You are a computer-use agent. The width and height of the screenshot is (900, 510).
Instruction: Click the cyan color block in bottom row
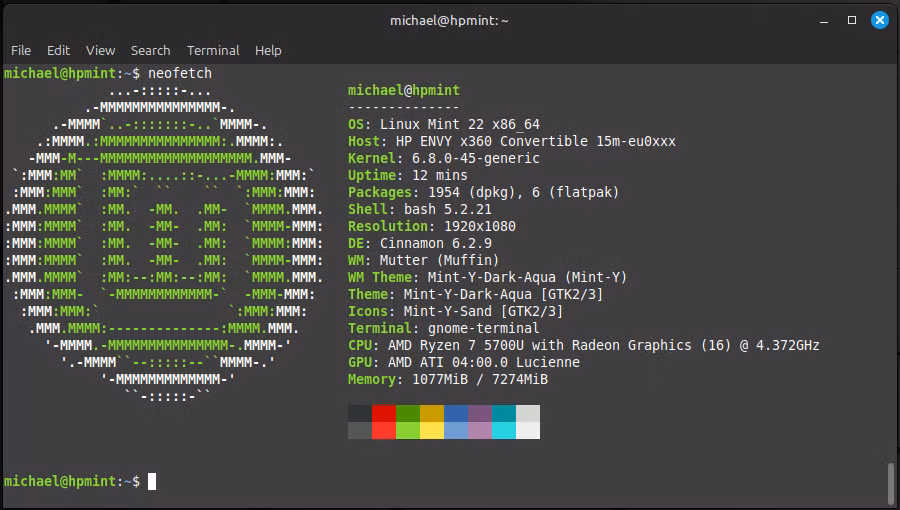(504, 430)
